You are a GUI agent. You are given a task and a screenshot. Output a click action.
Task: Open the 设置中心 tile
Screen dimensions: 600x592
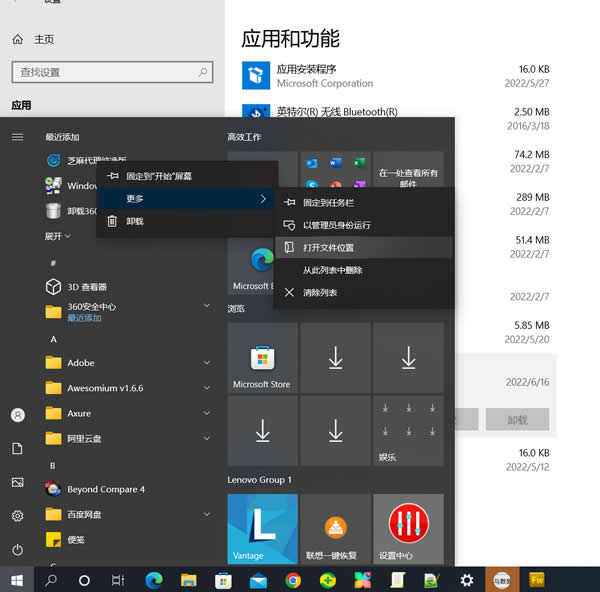click(x=409, y=529)
